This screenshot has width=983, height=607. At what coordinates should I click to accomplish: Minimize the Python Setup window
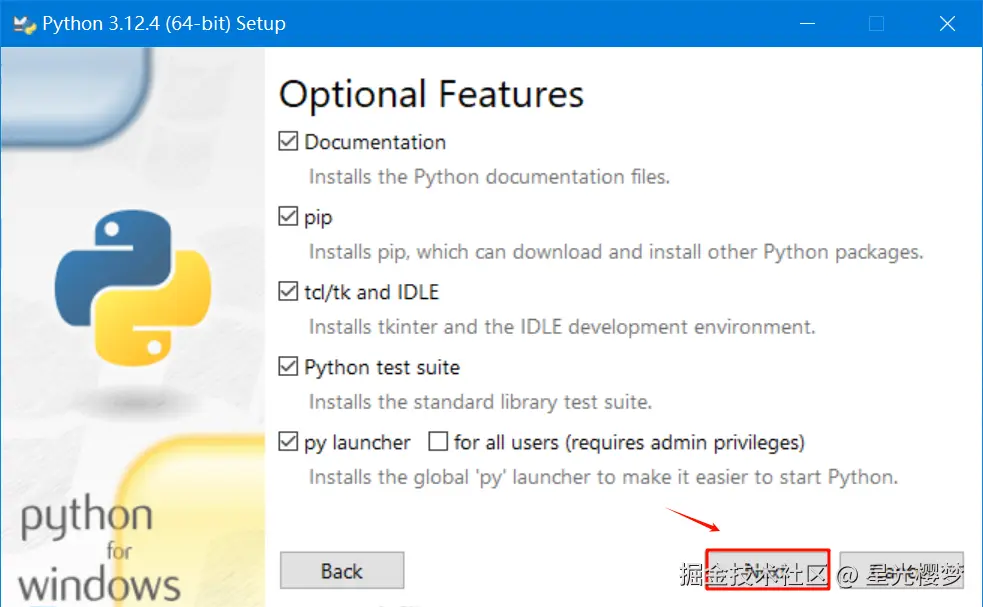tap(810, 24)
